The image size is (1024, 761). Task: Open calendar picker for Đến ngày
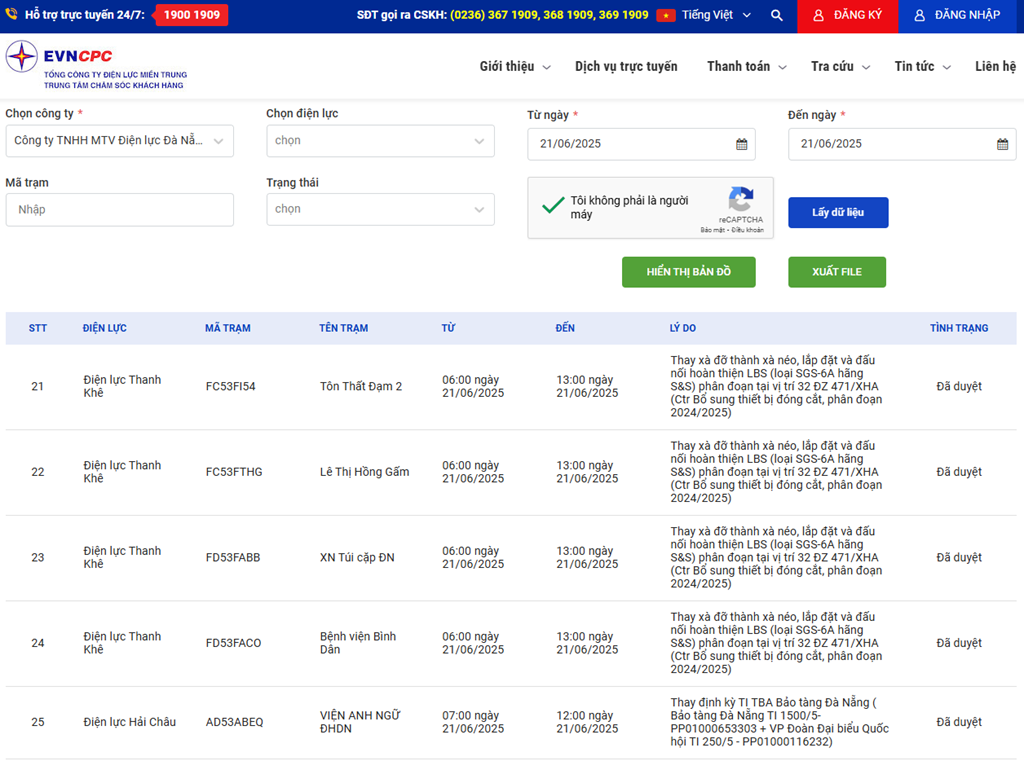click(x=1002, y=144)
